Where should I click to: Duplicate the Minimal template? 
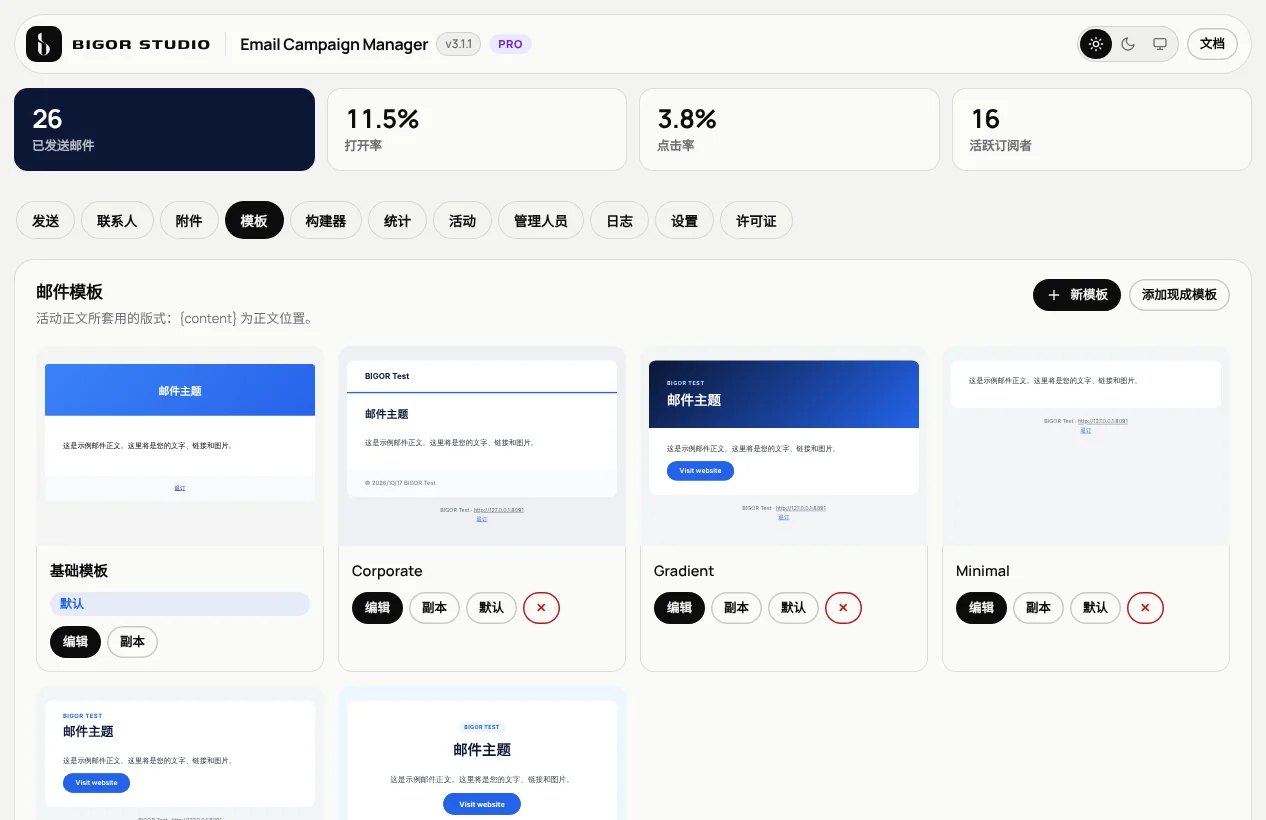click(x=1038, y=608)
